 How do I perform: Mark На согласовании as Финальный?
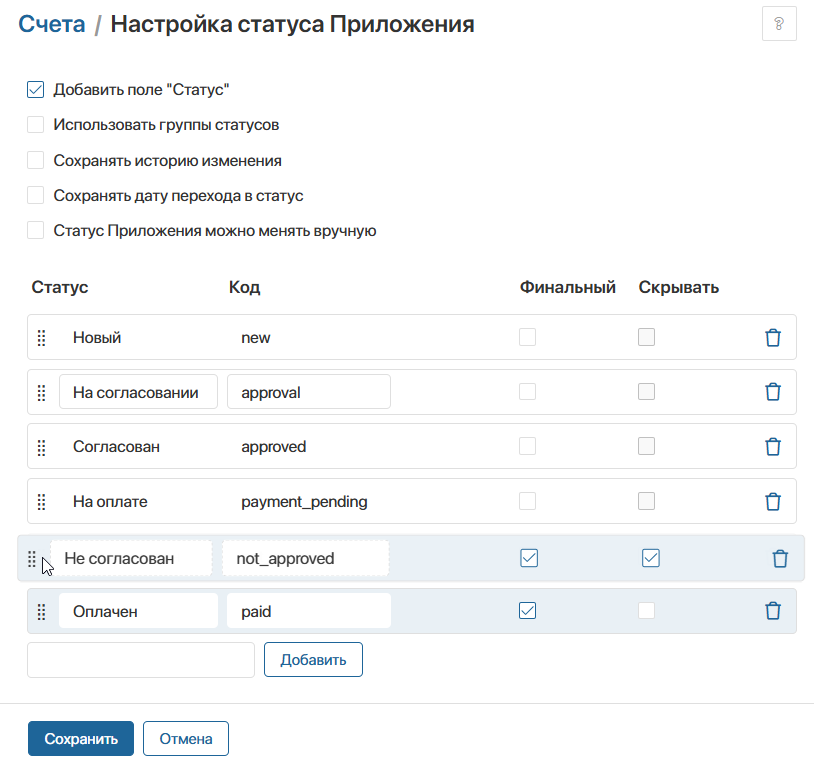pyautogui.click(x=527, y=391)
